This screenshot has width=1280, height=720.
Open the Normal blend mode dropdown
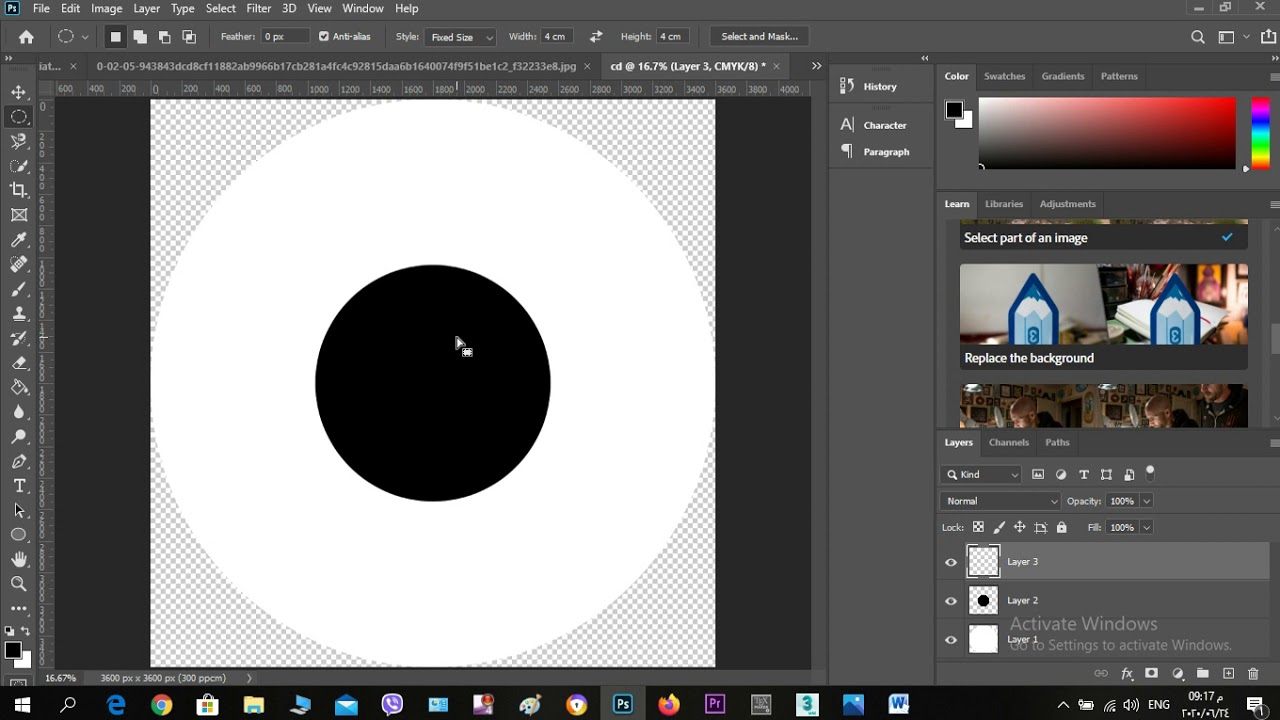tap(1001, 501)
